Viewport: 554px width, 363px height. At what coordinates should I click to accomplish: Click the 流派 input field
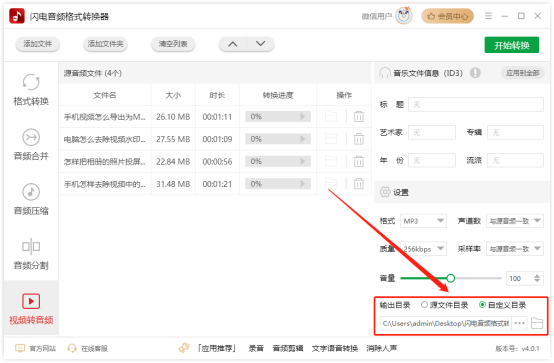(515, 160)
